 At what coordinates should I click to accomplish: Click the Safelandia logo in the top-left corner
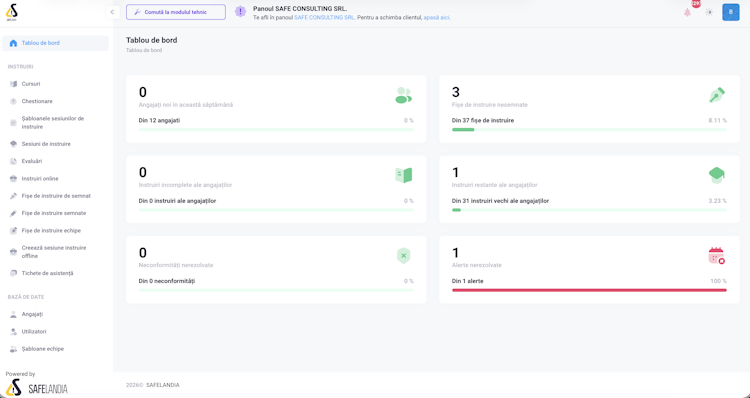click(x=12, y=12)
